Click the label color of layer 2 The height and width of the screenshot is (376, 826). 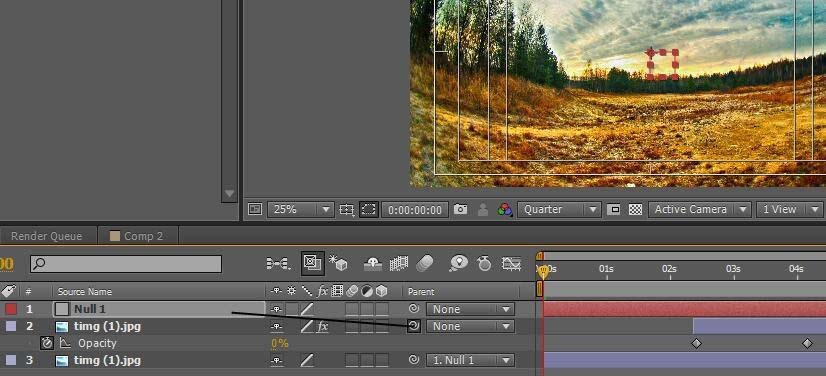point(11,326)
